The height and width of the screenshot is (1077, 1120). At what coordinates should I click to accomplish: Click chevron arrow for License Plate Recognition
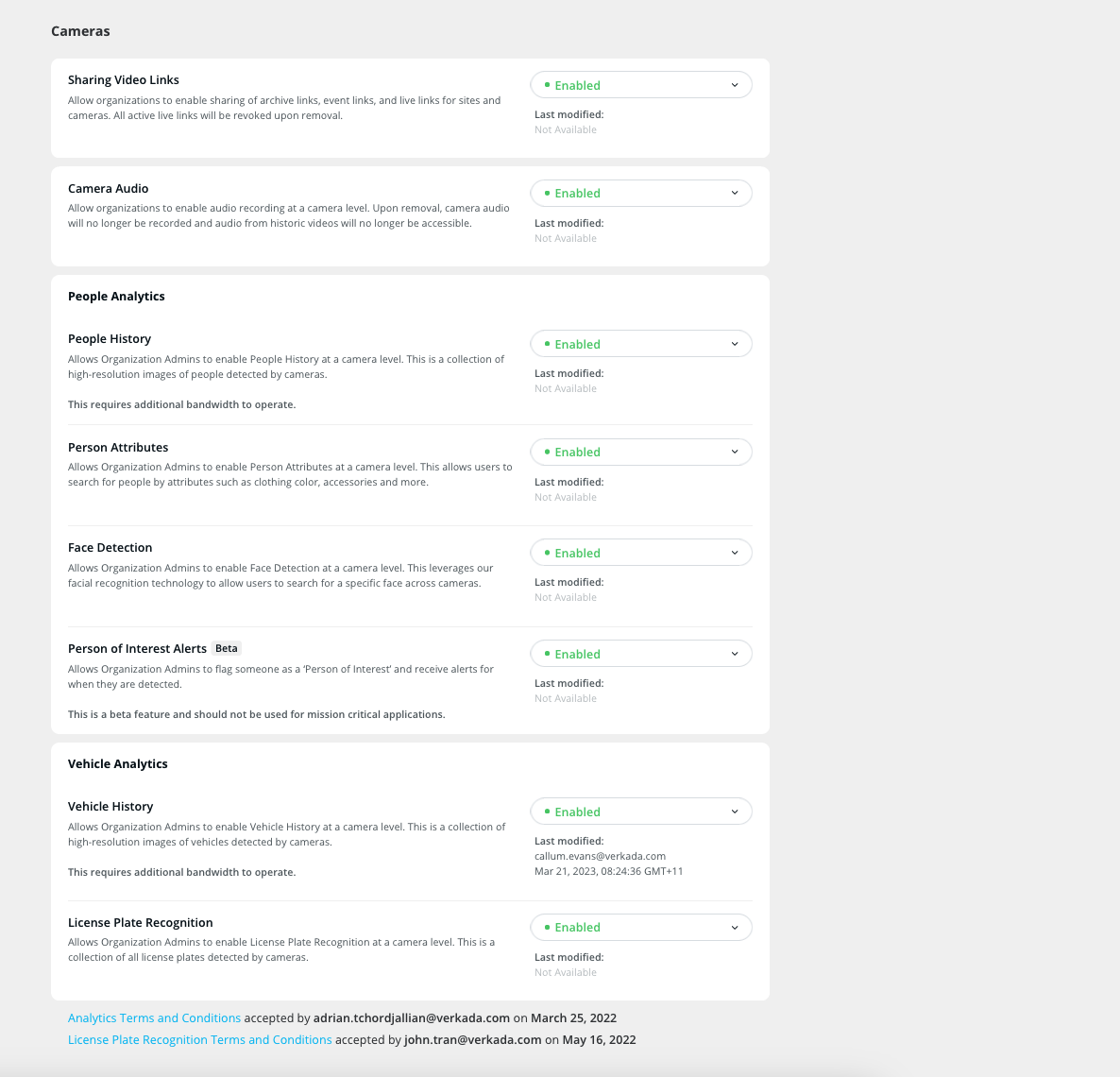pyautogui.click(x=735, y=927)
